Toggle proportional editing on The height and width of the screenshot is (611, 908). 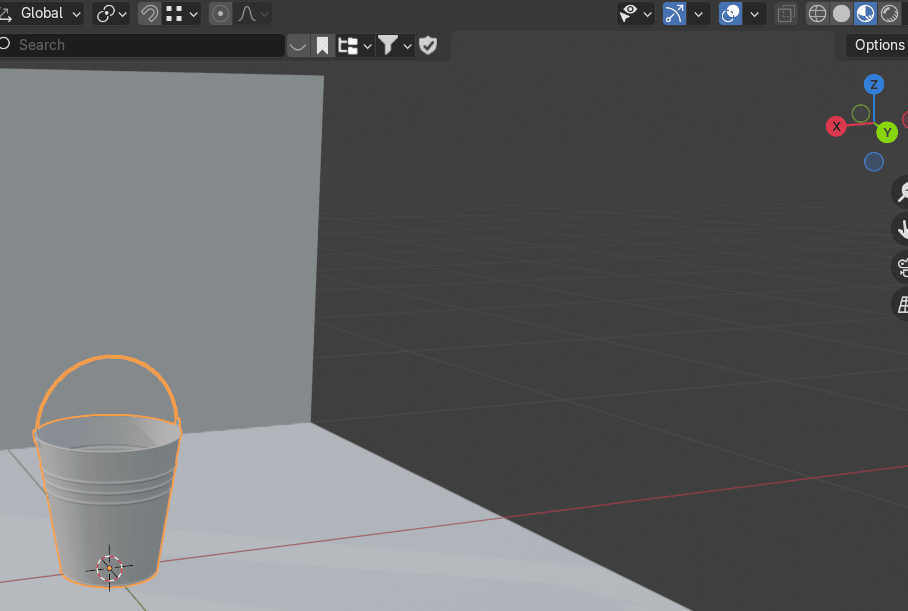point(220,14)
